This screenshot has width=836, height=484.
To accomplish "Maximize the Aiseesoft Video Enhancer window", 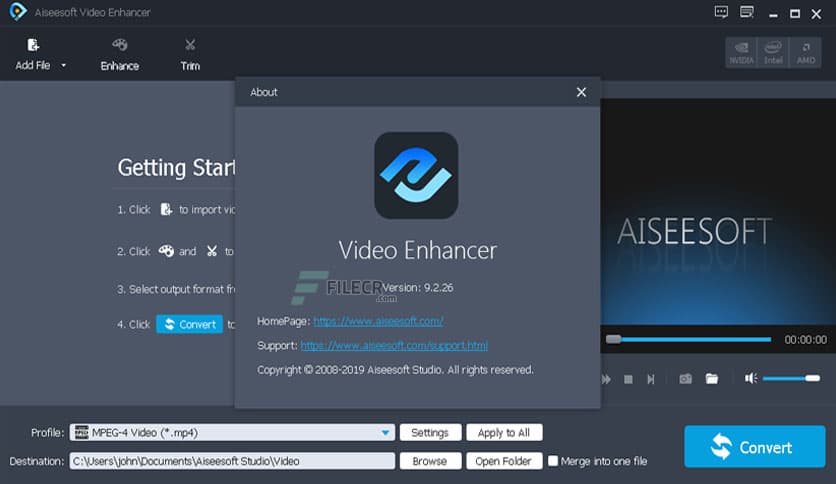I will point(794,14).
